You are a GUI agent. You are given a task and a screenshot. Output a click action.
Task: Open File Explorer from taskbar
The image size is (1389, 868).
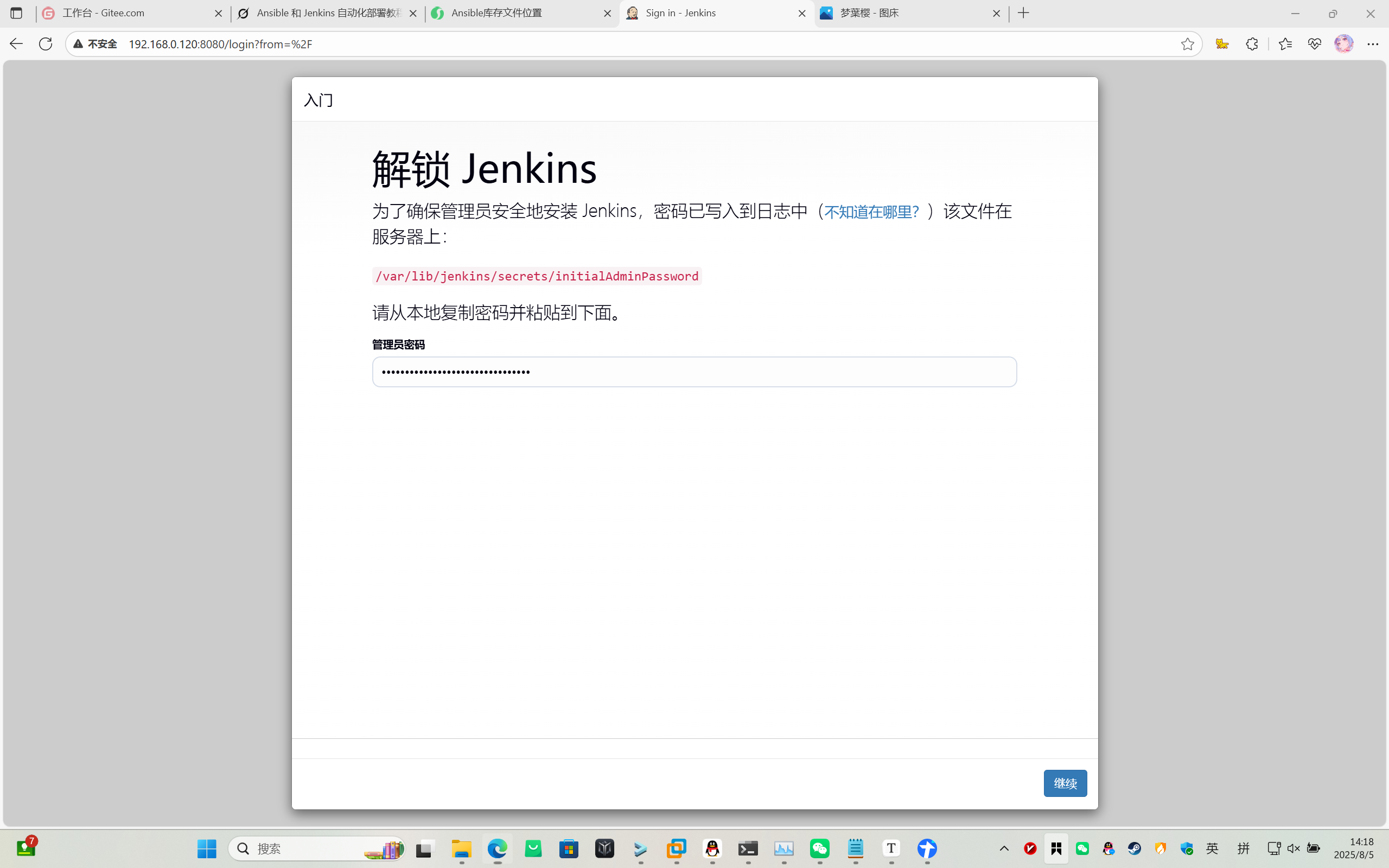click(x=462, y=848)
